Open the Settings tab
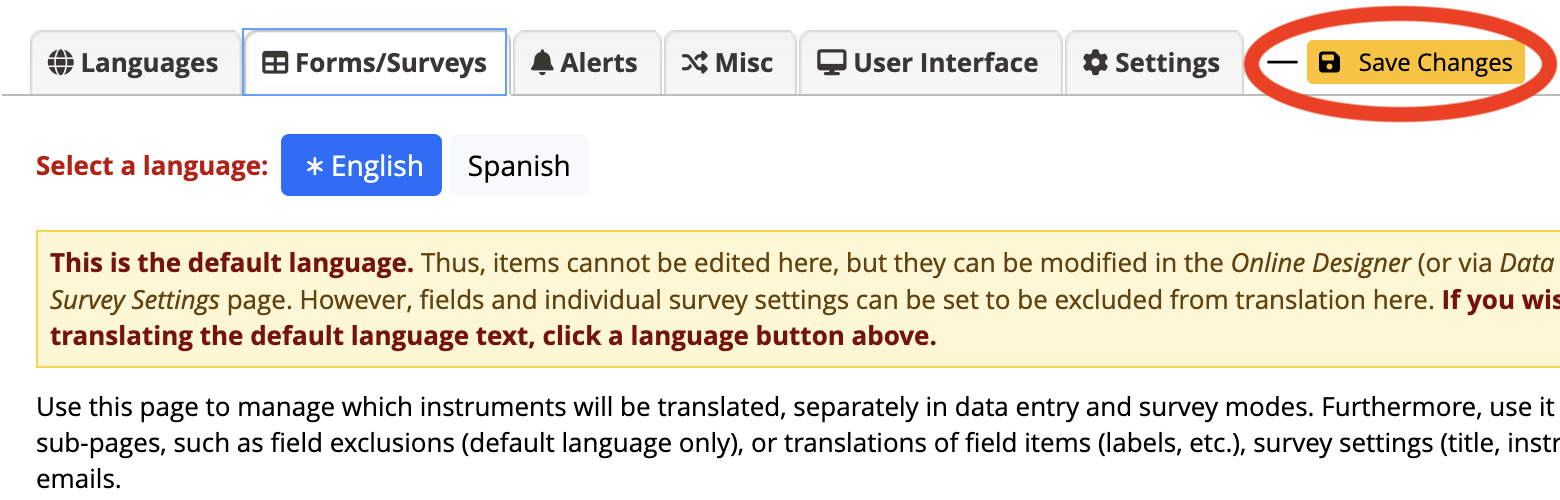Image resolution: width=1560 pixels, height=500 pixels. [1153, 63]
